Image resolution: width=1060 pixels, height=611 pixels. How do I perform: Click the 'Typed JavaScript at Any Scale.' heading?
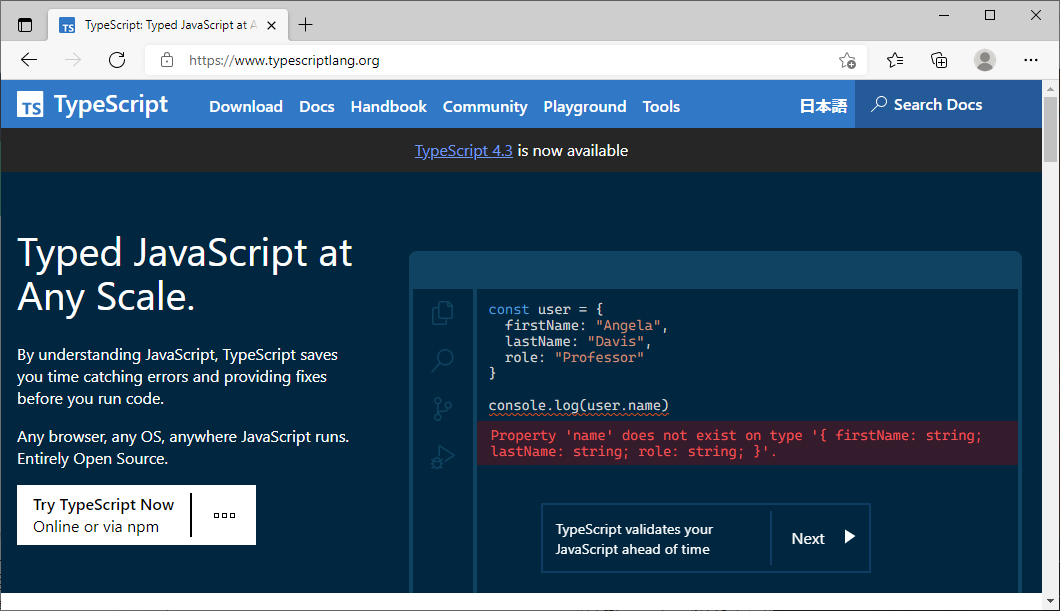pyautogui.click(x=185, y=274)
